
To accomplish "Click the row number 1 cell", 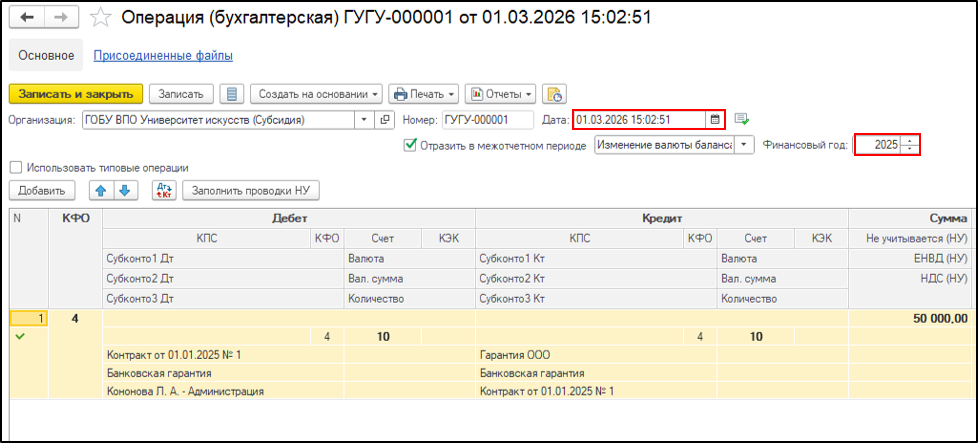I will pos(29,319).
